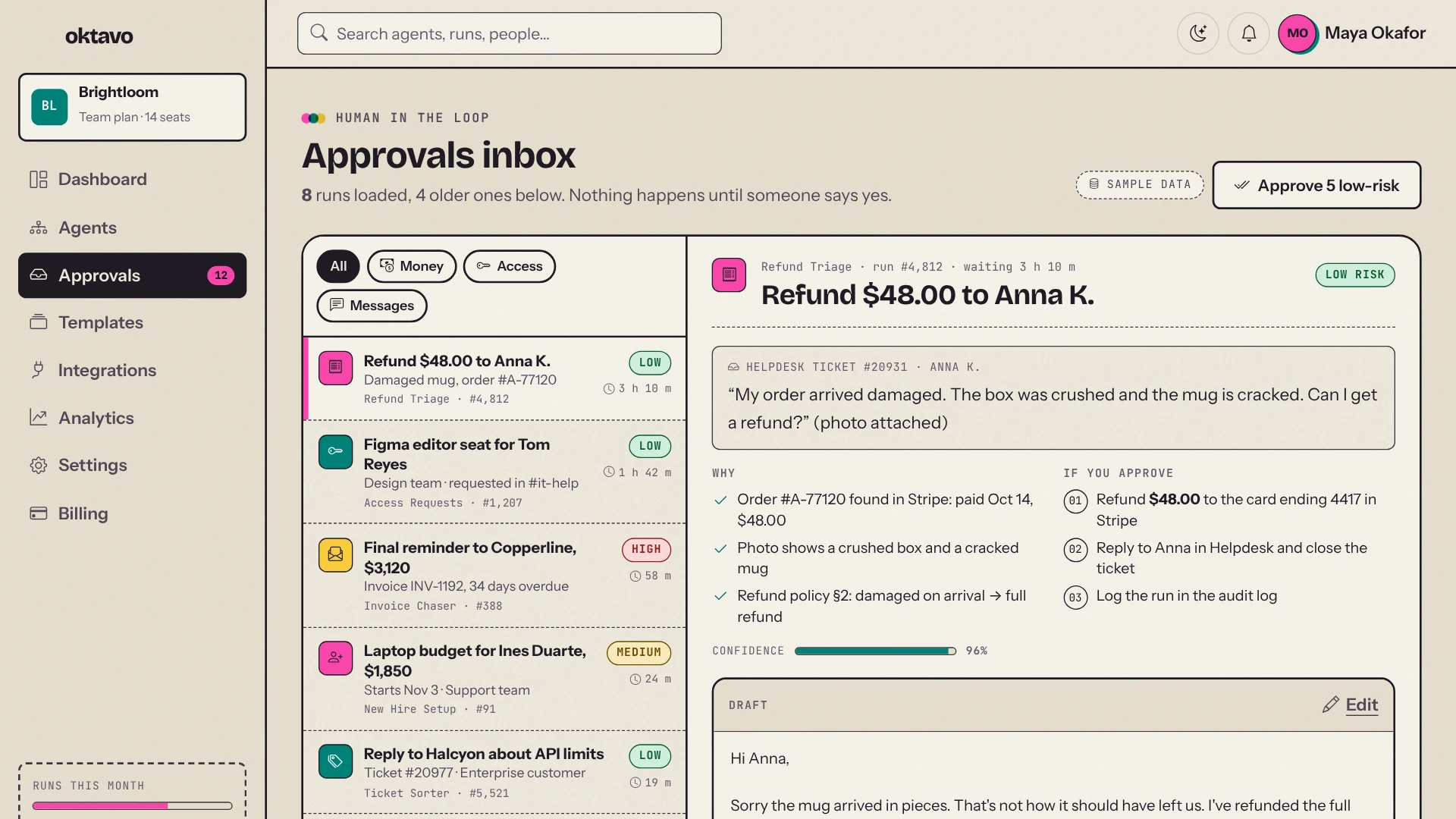Screen dimensions: 1456x819
Task: Click the HIGH risk badge on Copperline
Action: (x=646, y=550)
